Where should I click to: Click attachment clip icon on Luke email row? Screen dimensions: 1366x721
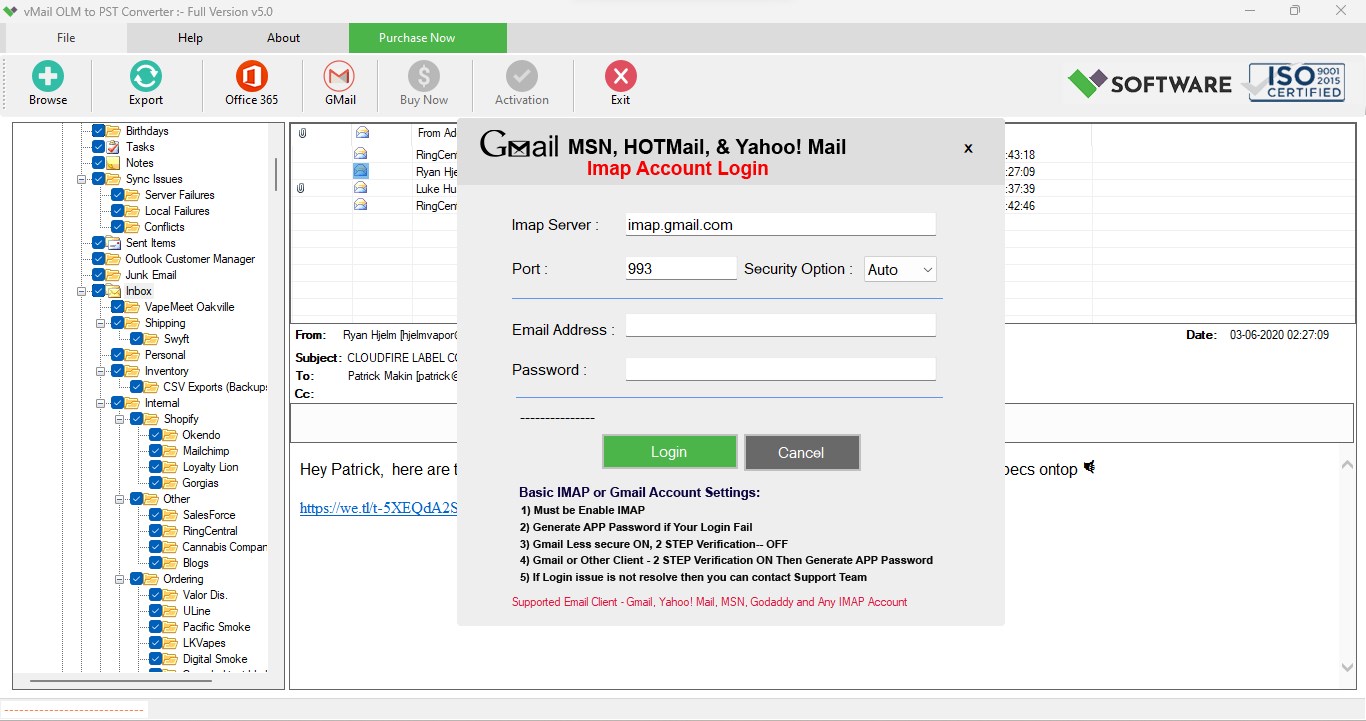point(301,188)
